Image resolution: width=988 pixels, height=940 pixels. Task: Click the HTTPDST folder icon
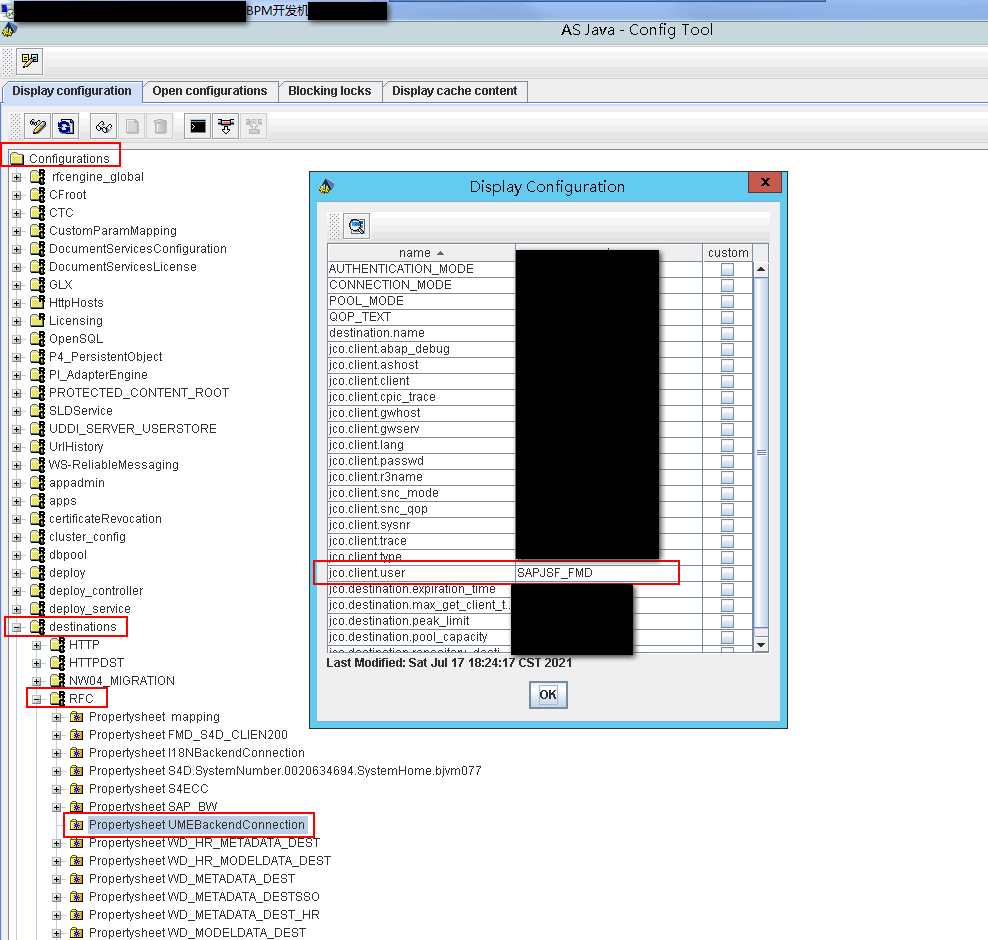pos(57,663)
